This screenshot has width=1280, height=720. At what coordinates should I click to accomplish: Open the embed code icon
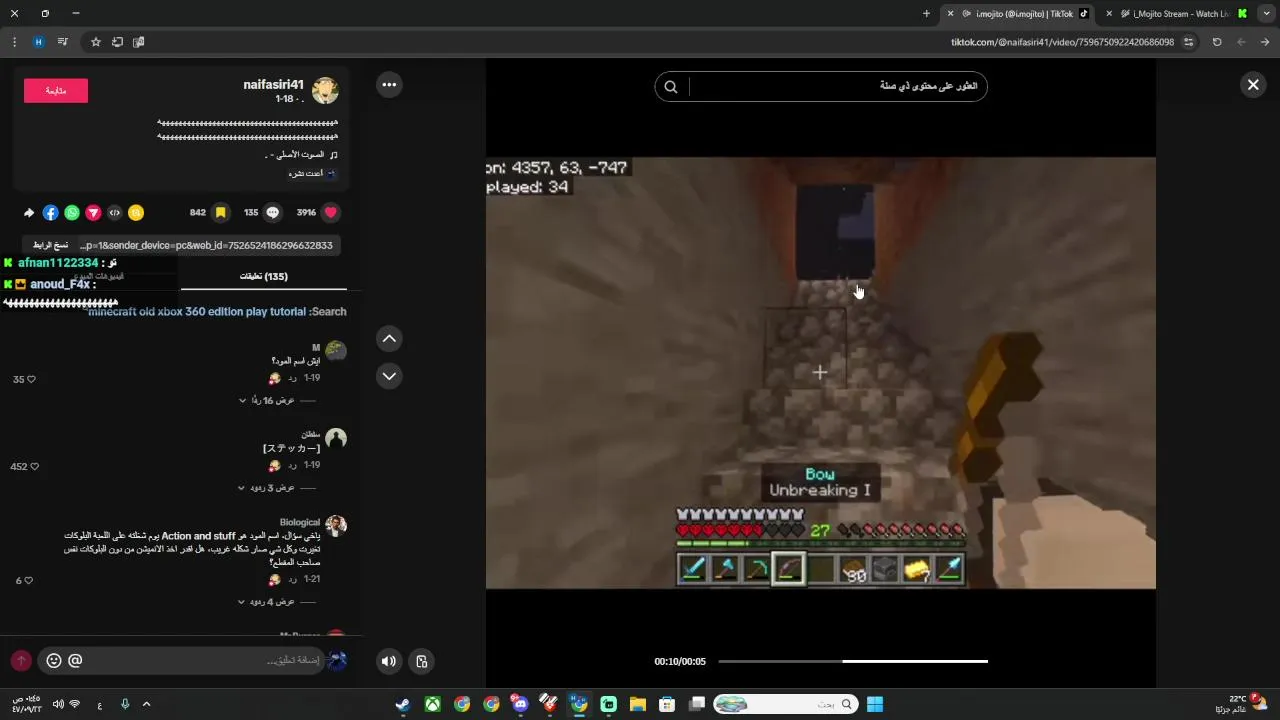click(x=115, y=213)
